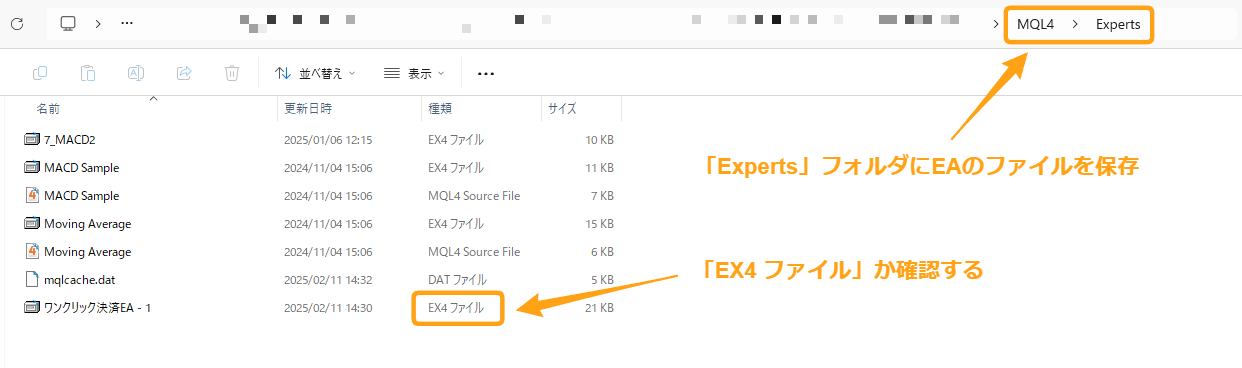Click the This PC monitor icon in address bar
1242x368 pixels.
(68, 23)
